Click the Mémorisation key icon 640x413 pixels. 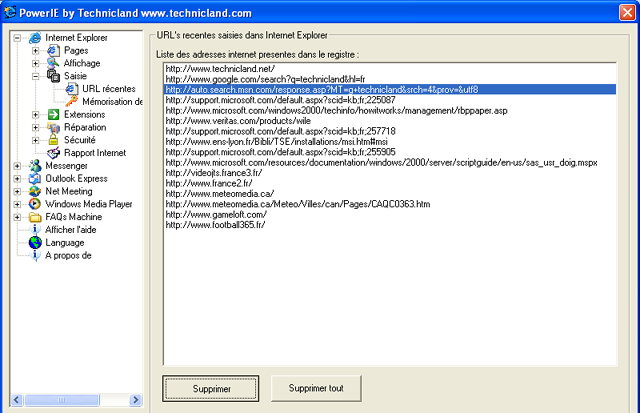click(72, 101)
